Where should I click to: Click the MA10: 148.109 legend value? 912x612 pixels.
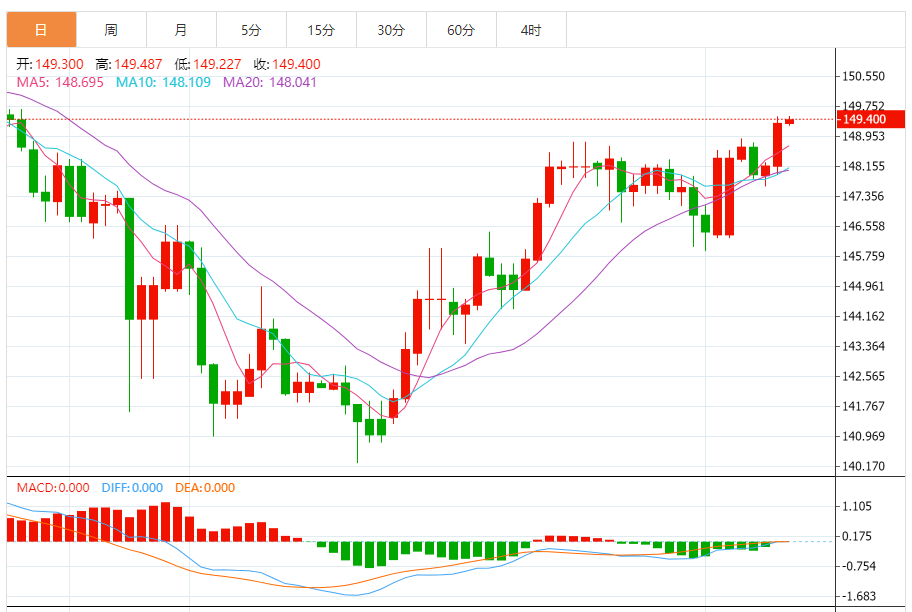point(163,82)
